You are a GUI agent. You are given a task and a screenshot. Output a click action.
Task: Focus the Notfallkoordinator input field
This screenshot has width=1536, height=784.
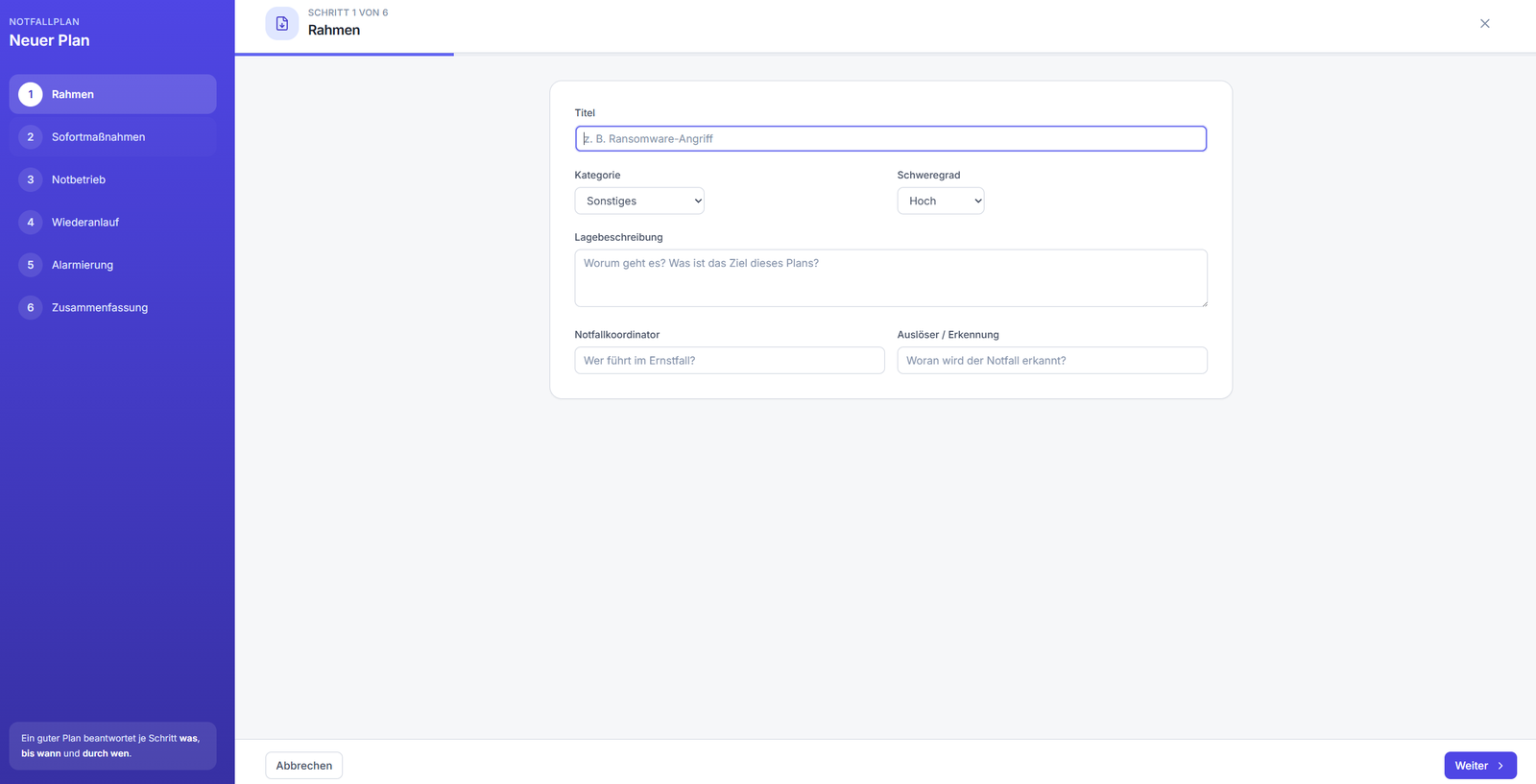(x=730, y=361)
